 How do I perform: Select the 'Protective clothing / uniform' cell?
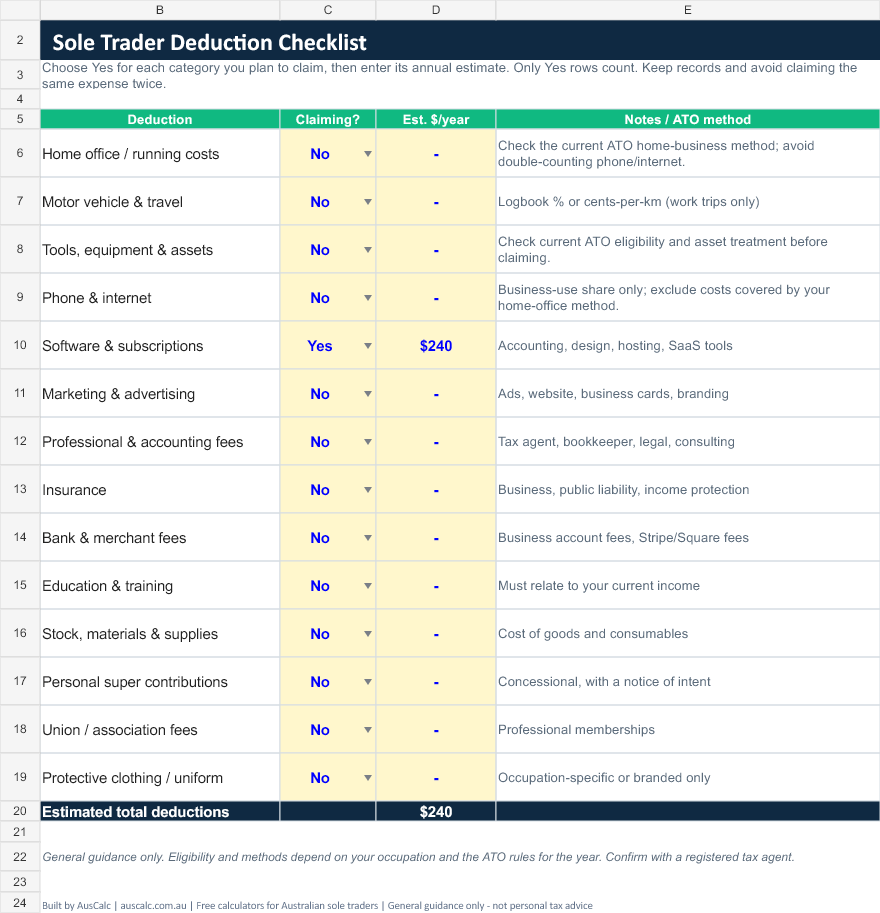coord(160,778)
